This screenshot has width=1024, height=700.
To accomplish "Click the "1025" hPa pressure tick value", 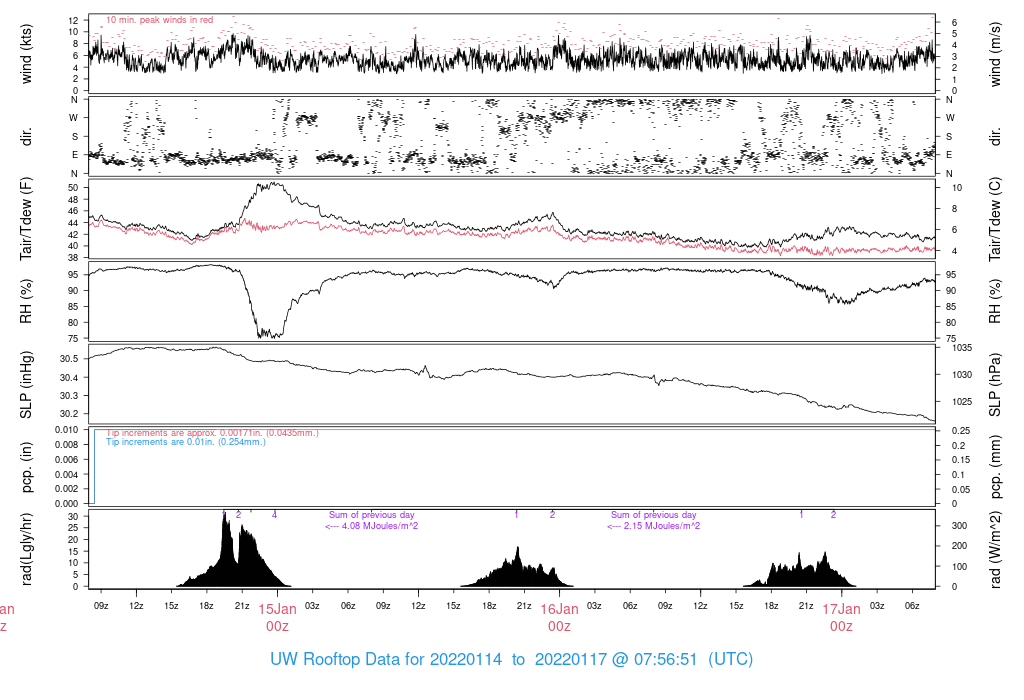I will (961, 402).
